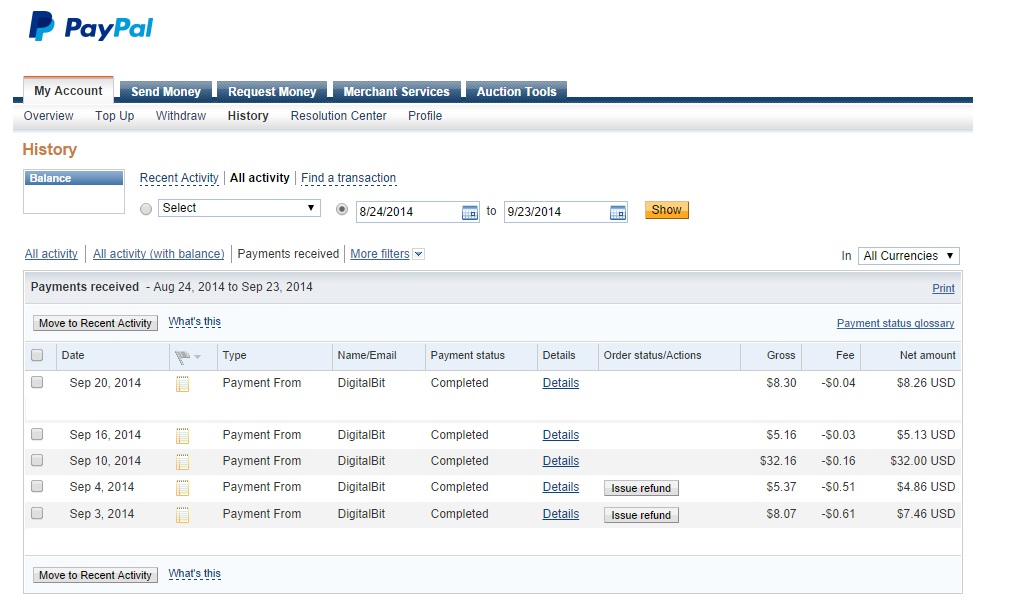Go to Overview submenu
Image resolution: width=1023 pixels, height=610 pixels.
(48, 115)
